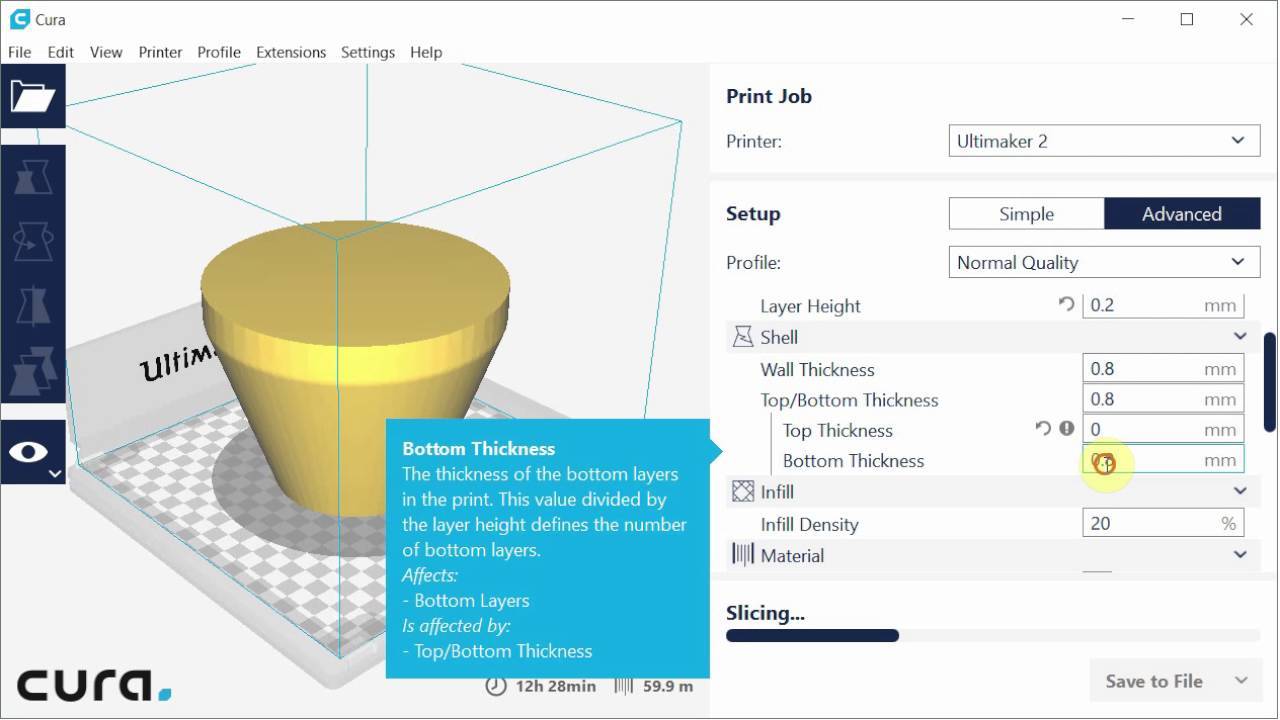Collapse the Shell section chevron
The height and width of the screenshot is (720, 1280).
[1240, 337]
